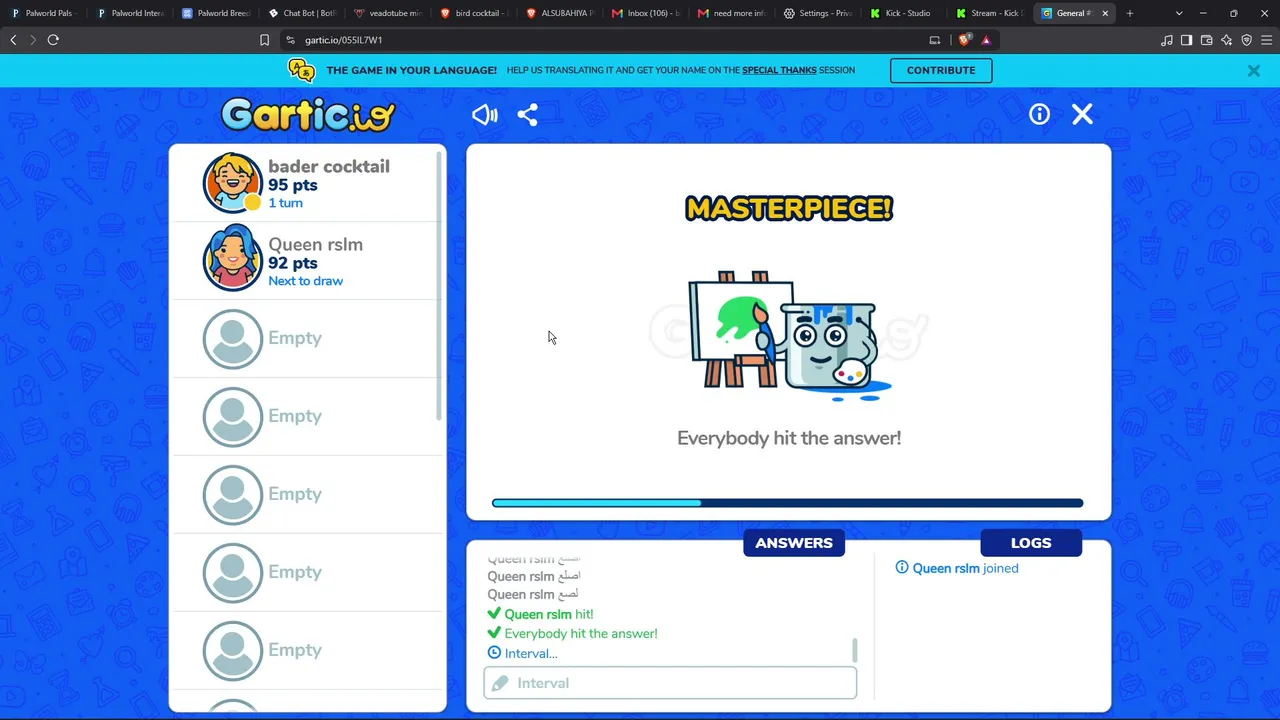Viewport: 1280px width, 720px height.
Task: Click the CONTRIBUTE button
Action: coord(941,70)
